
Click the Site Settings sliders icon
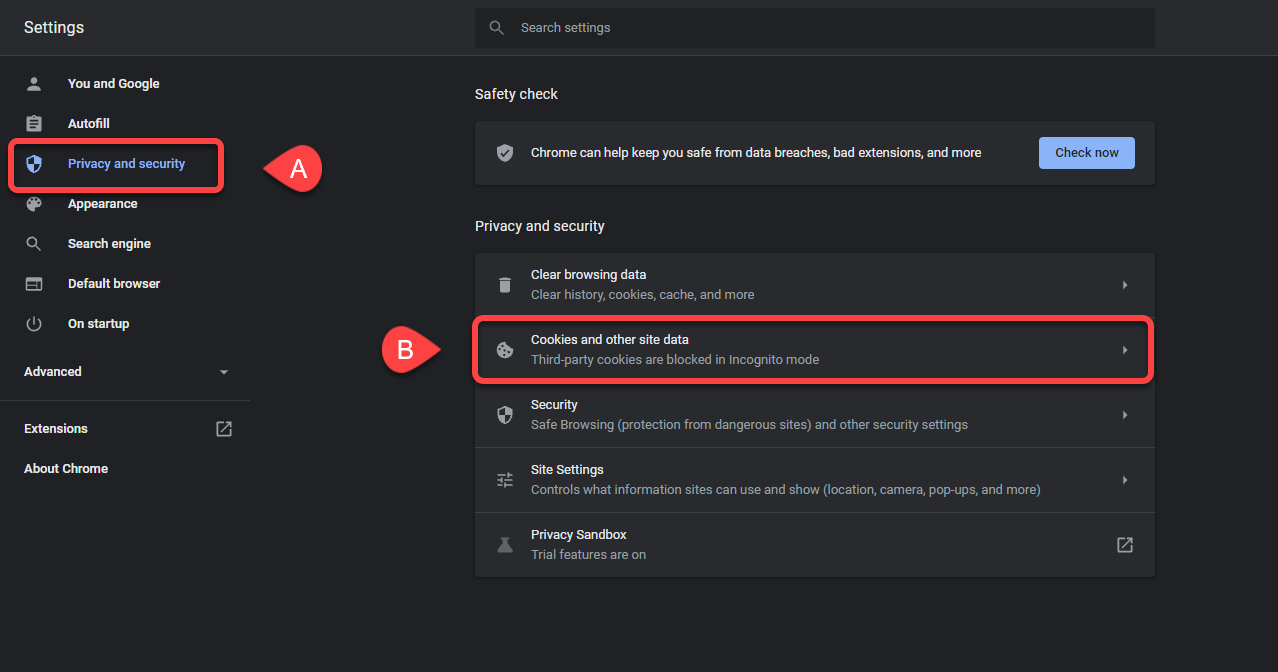[505, 480]
